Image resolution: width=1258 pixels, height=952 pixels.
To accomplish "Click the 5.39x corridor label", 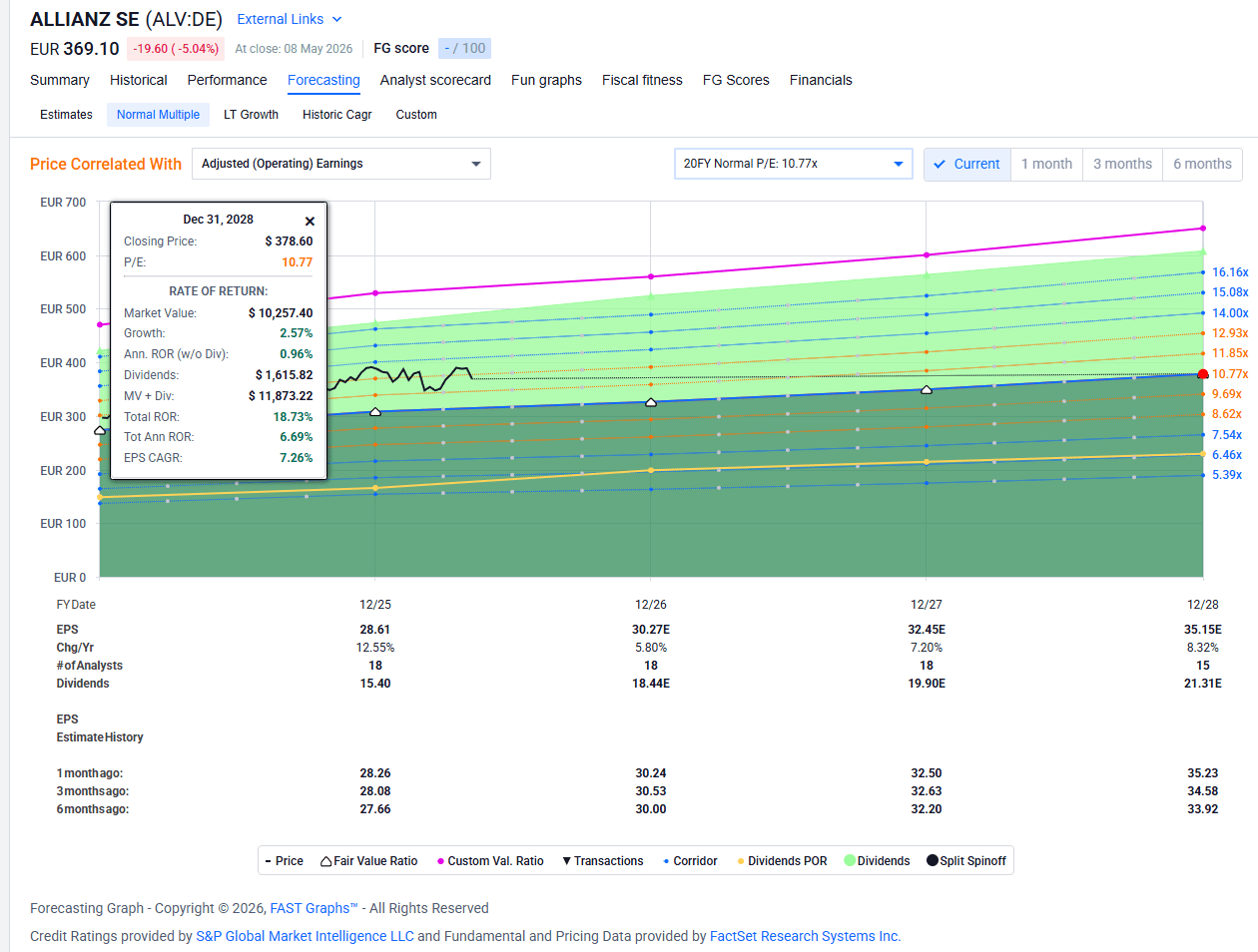I will (1227, 475).
